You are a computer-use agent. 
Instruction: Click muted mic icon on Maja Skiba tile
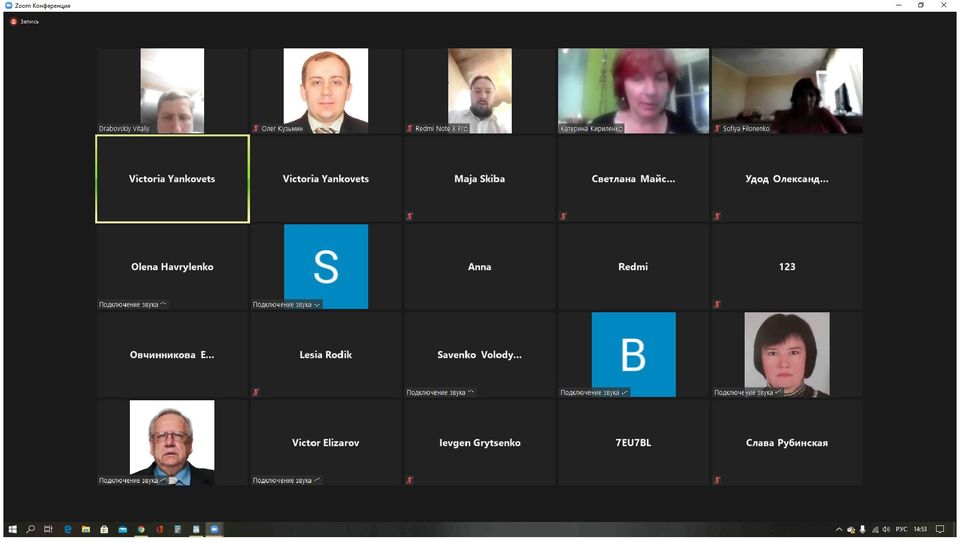pos(410,216)
